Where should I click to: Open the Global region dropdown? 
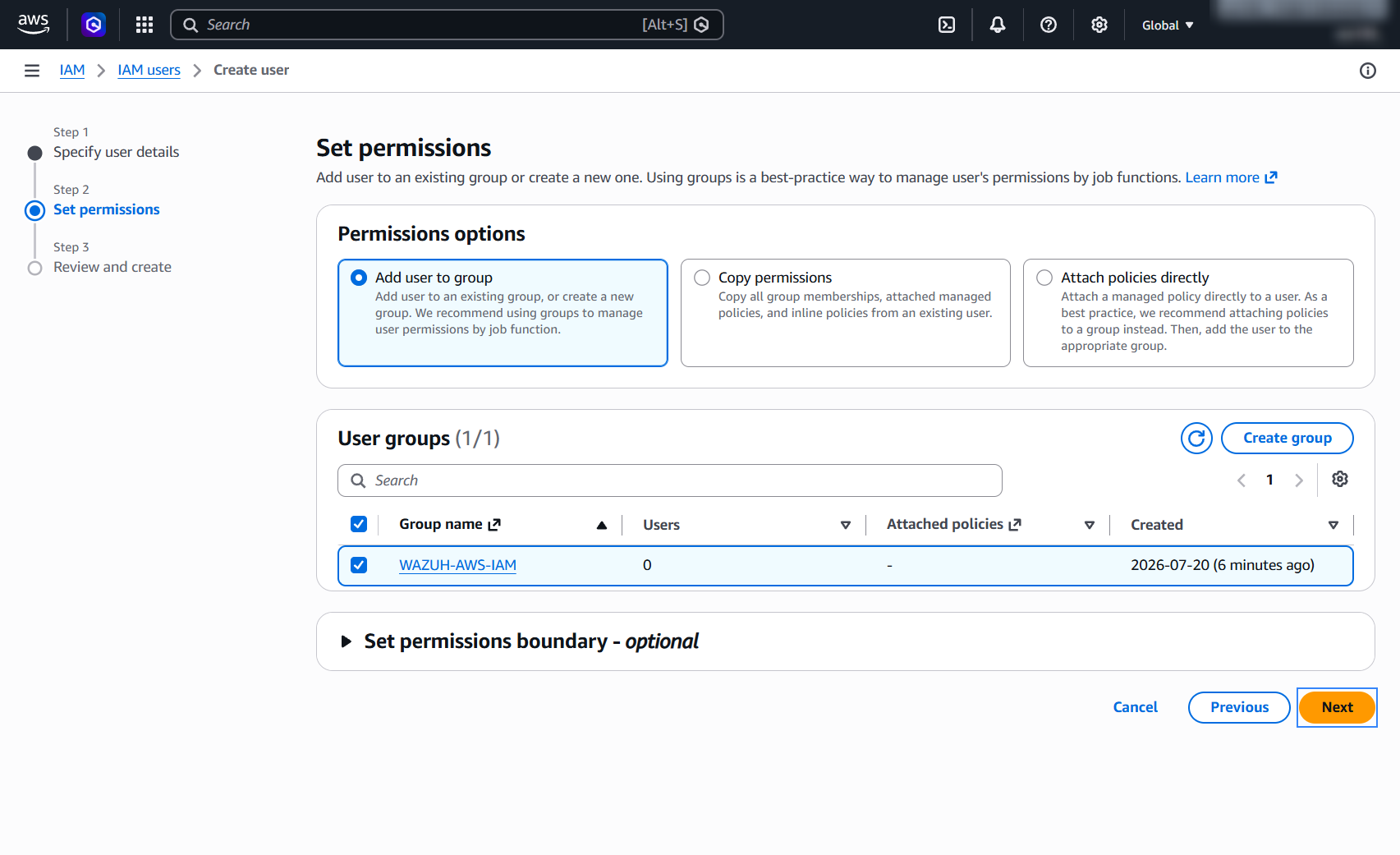(1167, 25)
